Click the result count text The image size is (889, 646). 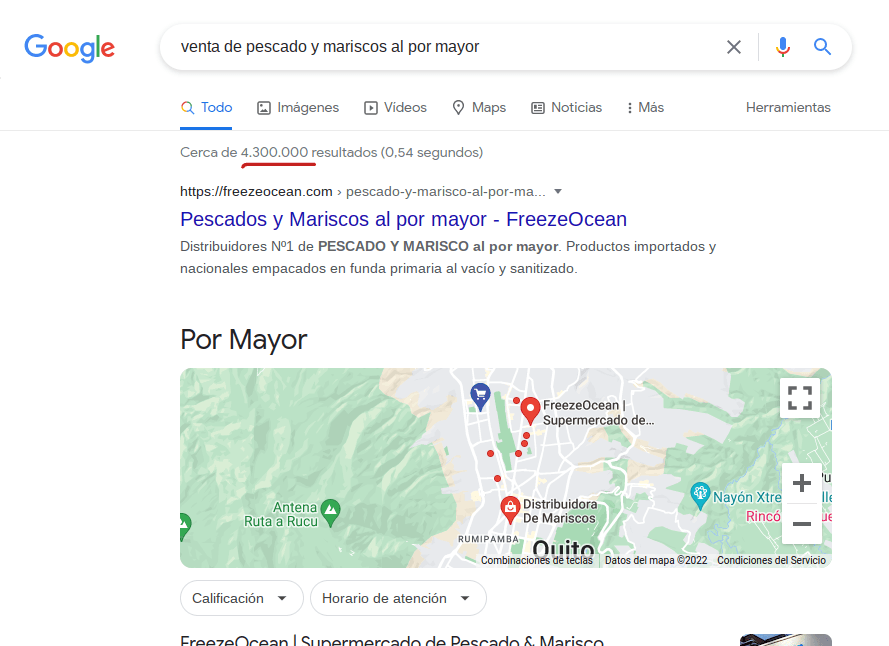tap(332, 153)
